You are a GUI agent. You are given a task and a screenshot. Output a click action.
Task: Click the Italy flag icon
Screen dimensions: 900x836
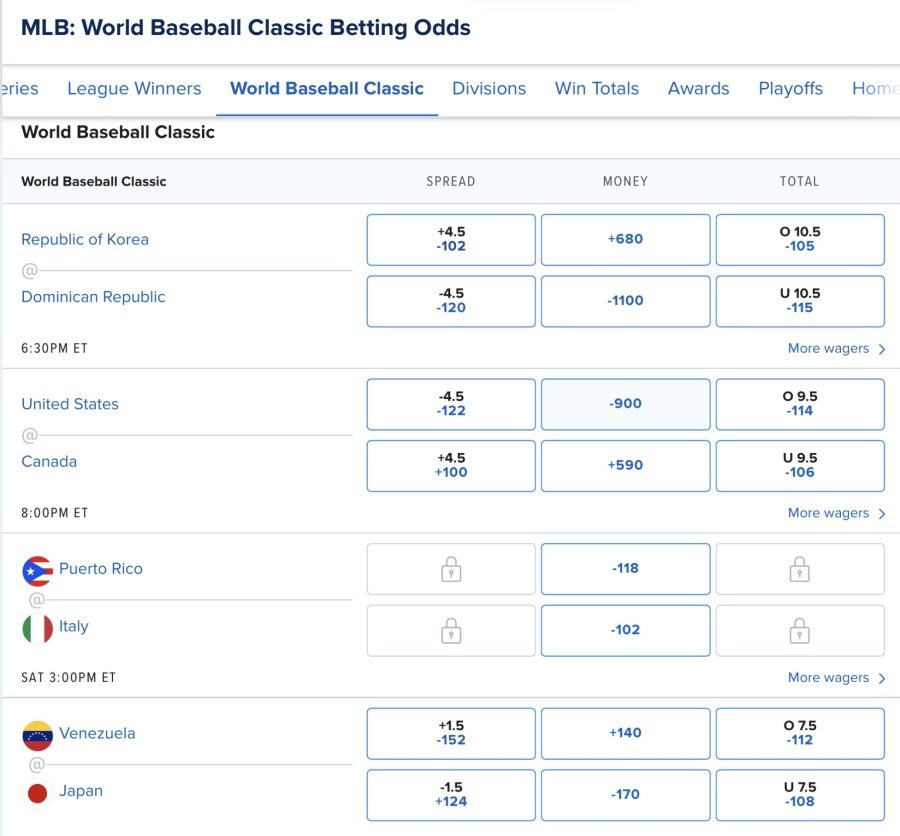coord(37,628)
